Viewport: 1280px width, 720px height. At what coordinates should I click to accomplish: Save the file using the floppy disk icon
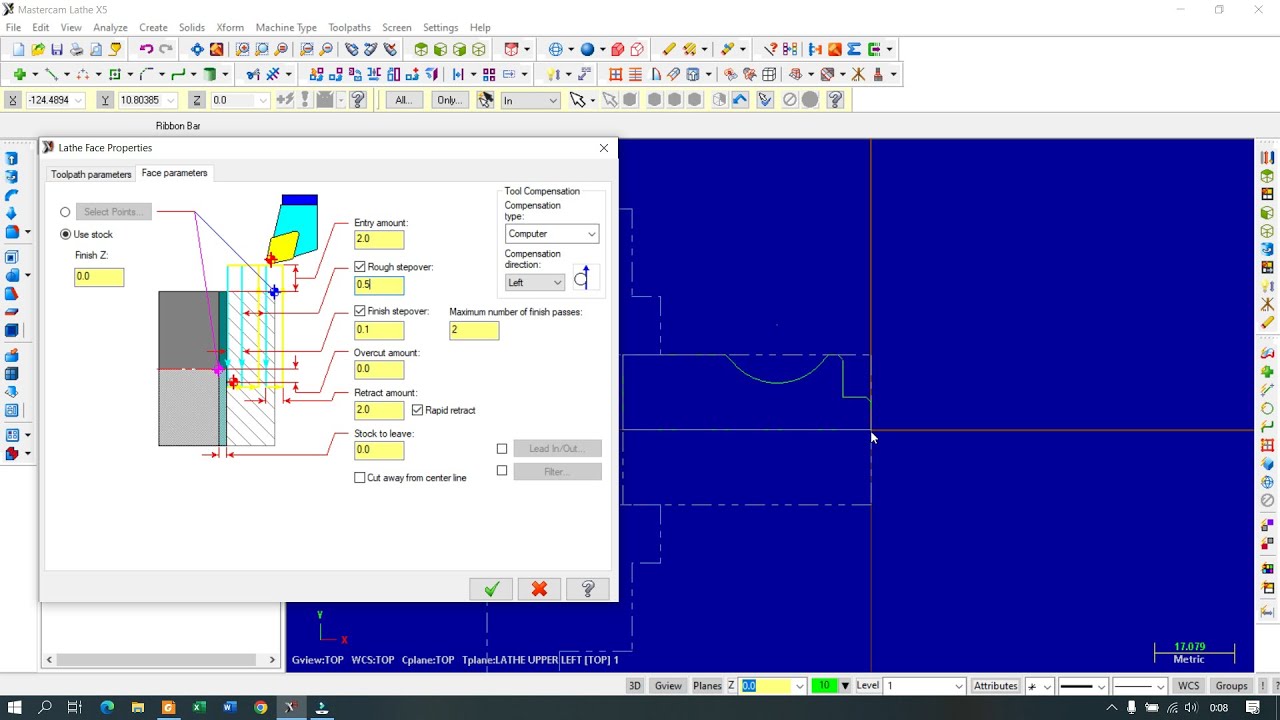coord(57,49)
